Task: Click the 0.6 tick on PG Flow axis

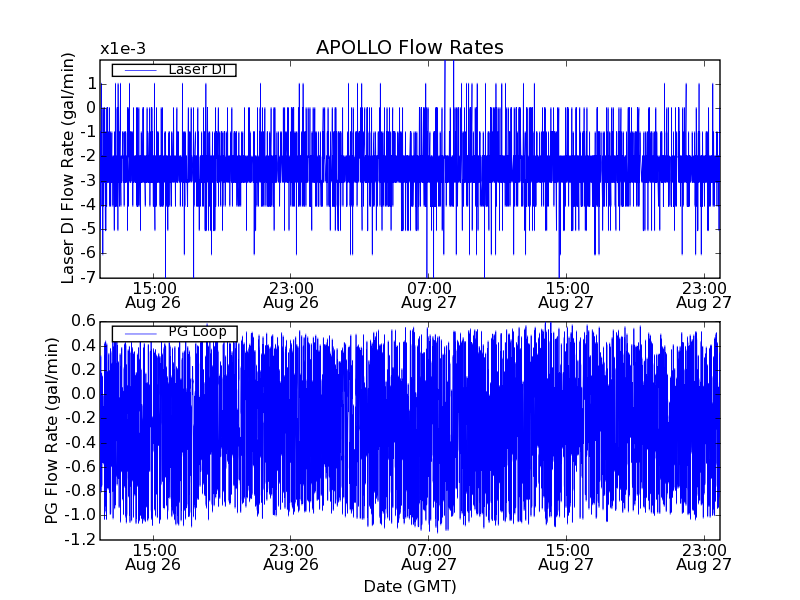Action: [x=82, y=321]
